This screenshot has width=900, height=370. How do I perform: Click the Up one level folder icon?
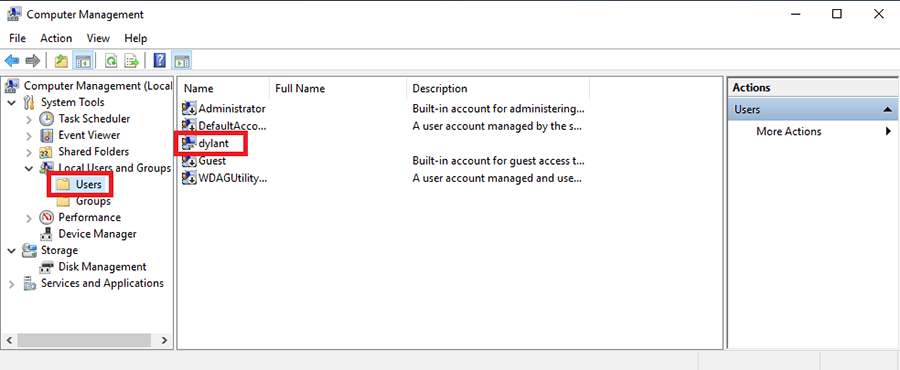coord(61,61)
